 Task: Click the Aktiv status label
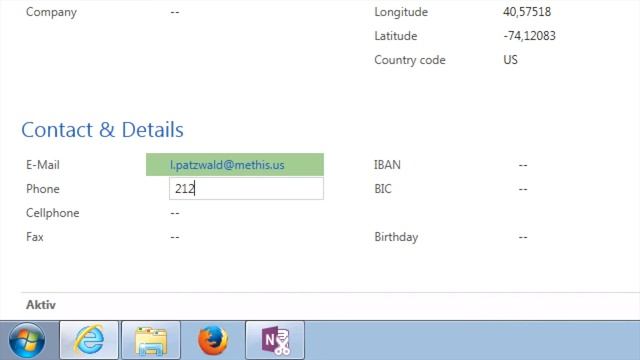41,305
